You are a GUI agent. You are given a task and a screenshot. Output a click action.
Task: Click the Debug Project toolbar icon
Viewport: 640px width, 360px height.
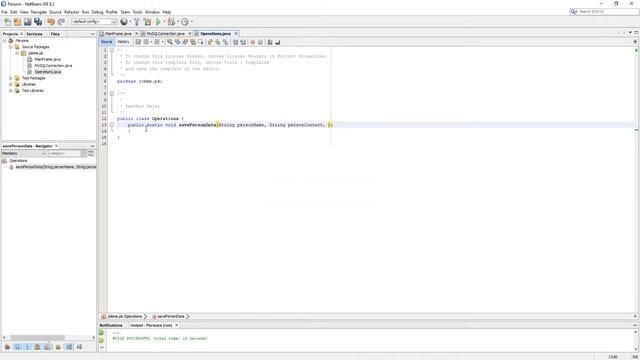coord(171,22)
